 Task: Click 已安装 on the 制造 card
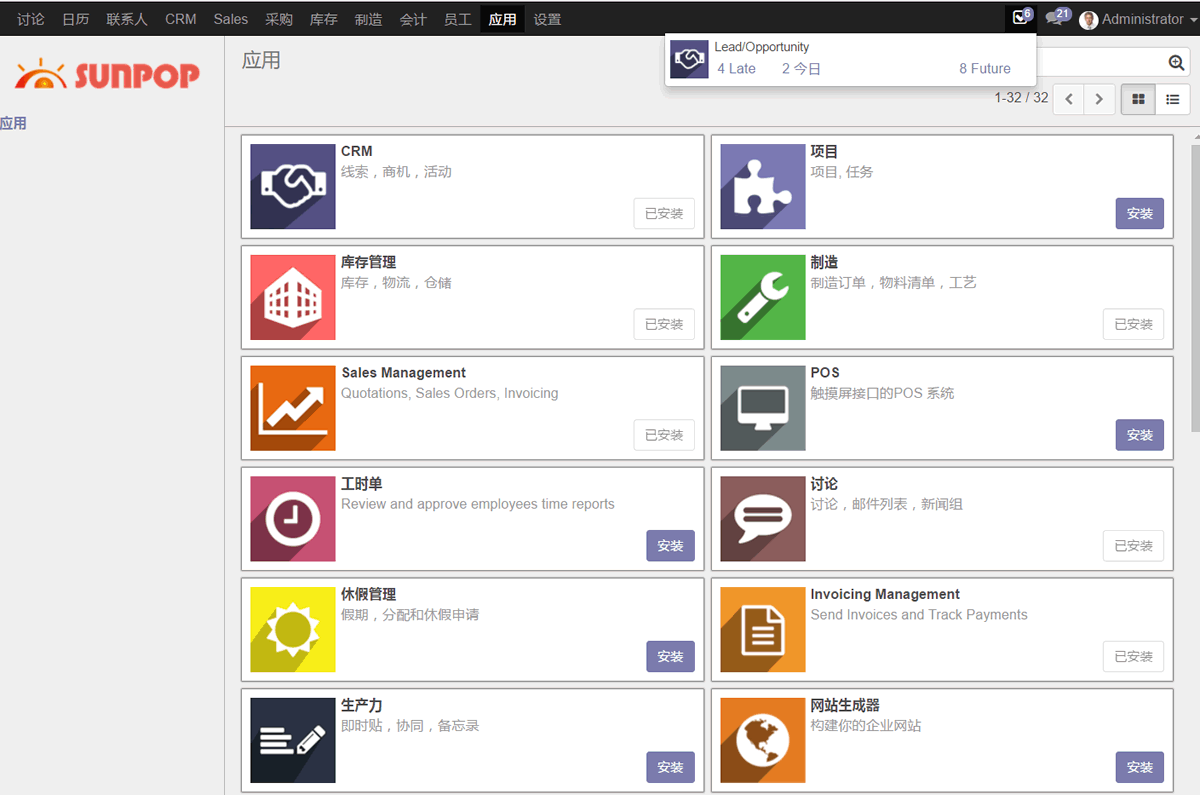[1134, 324]
